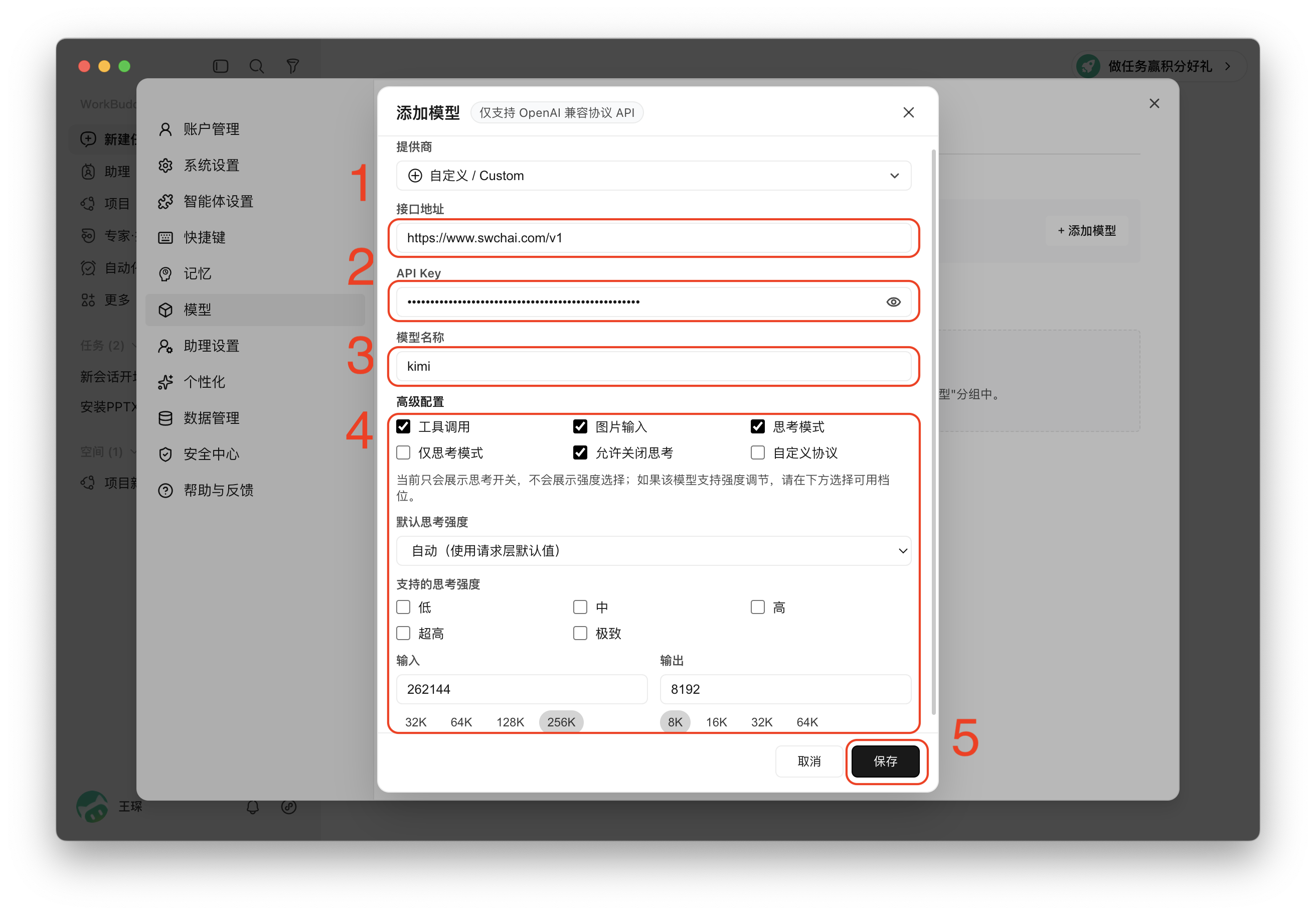Check the 低 thinking strength box
1316x915 pixels.
(x=403, y=606)
